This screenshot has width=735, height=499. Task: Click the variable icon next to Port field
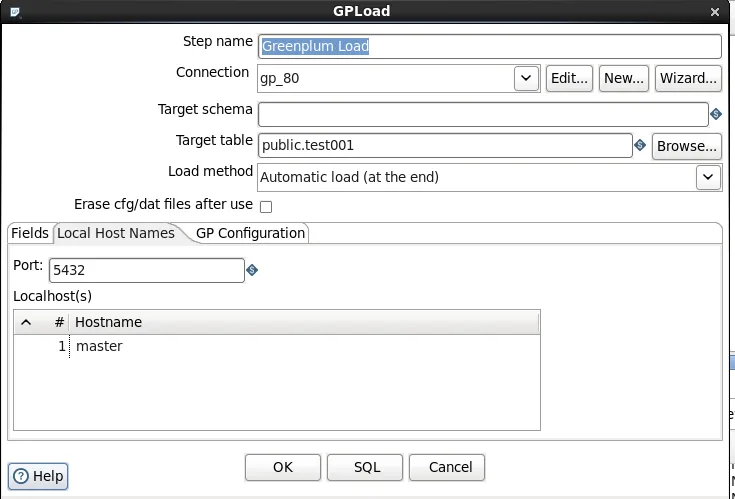click(252, 270)
